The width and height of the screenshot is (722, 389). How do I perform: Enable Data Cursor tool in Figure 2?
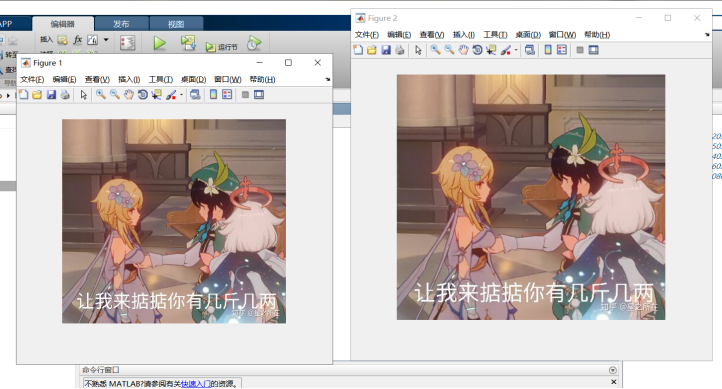tap(491, 50)
